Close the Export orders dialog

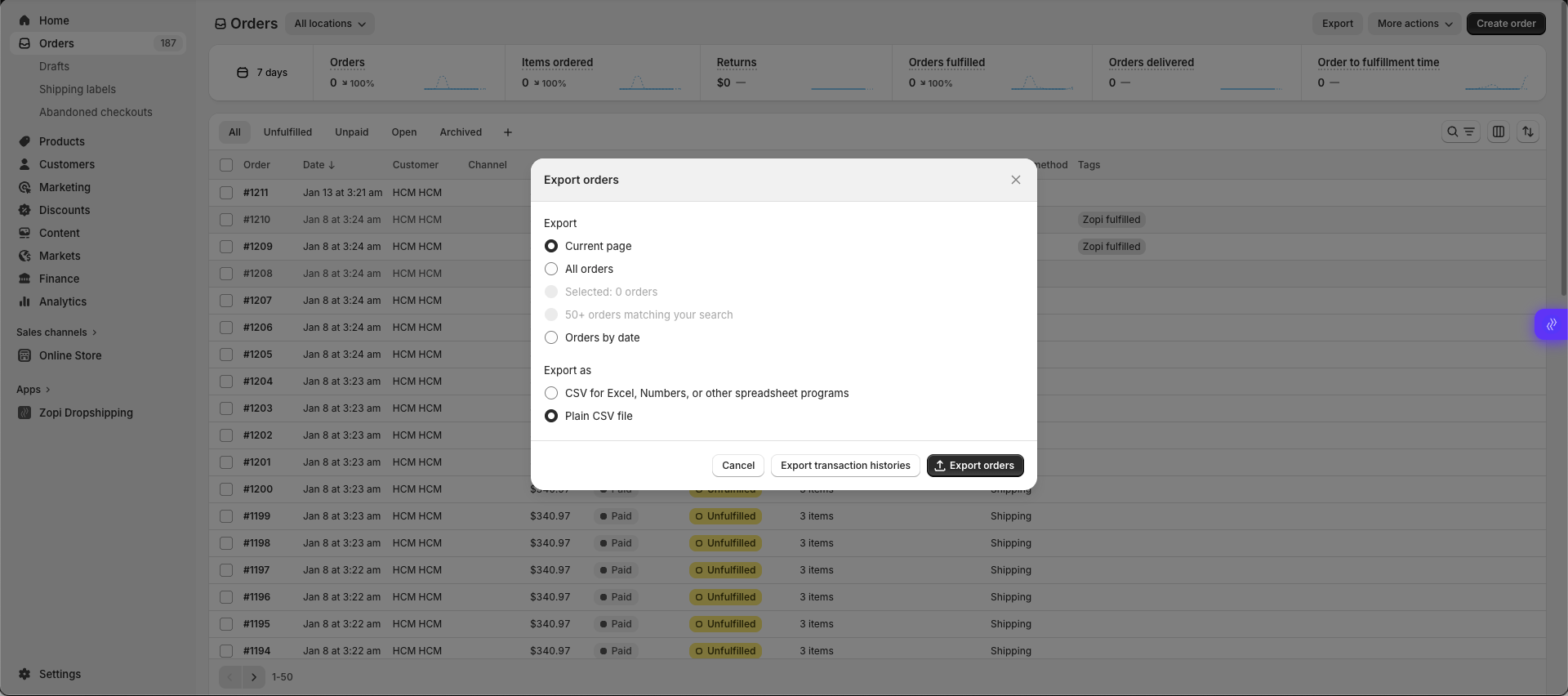coord(1015,180)
